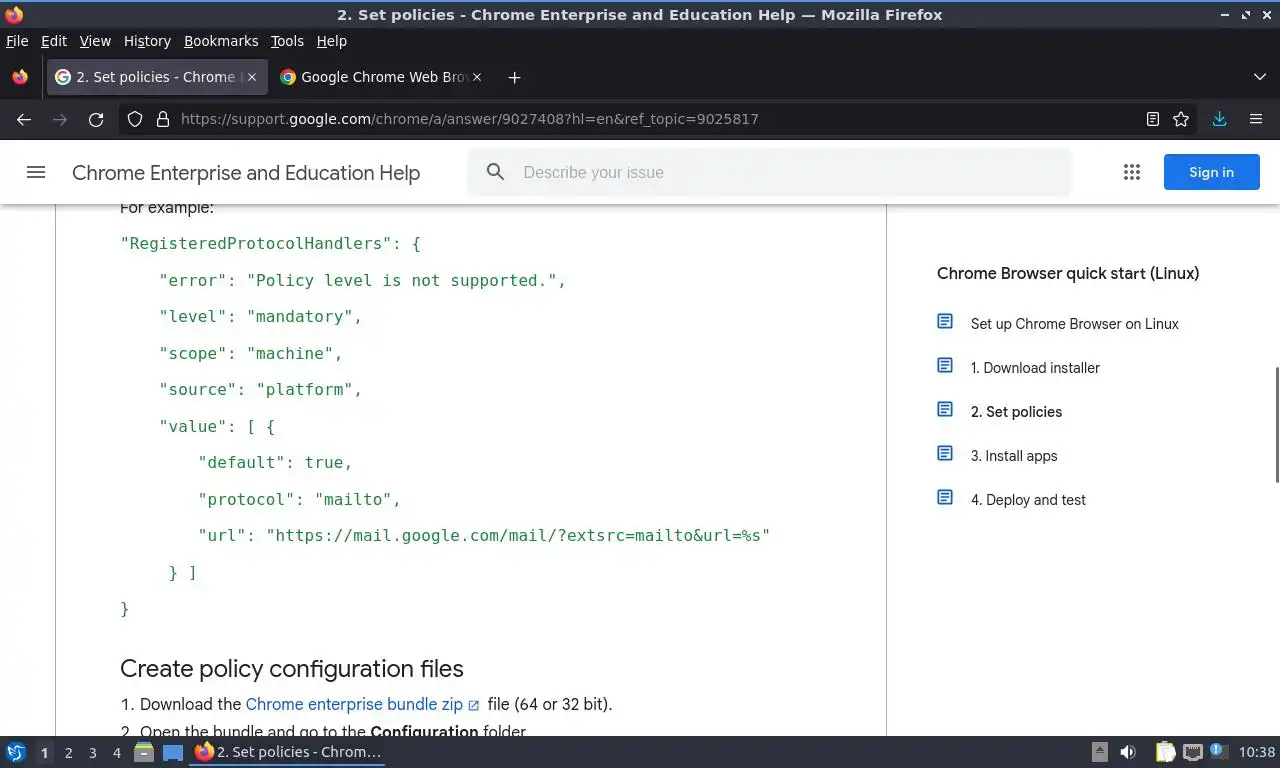Click the removable media tray icon
The height and width of the screenshot is (768, 1280).
pyautogui.click(x=1099, y=752)
